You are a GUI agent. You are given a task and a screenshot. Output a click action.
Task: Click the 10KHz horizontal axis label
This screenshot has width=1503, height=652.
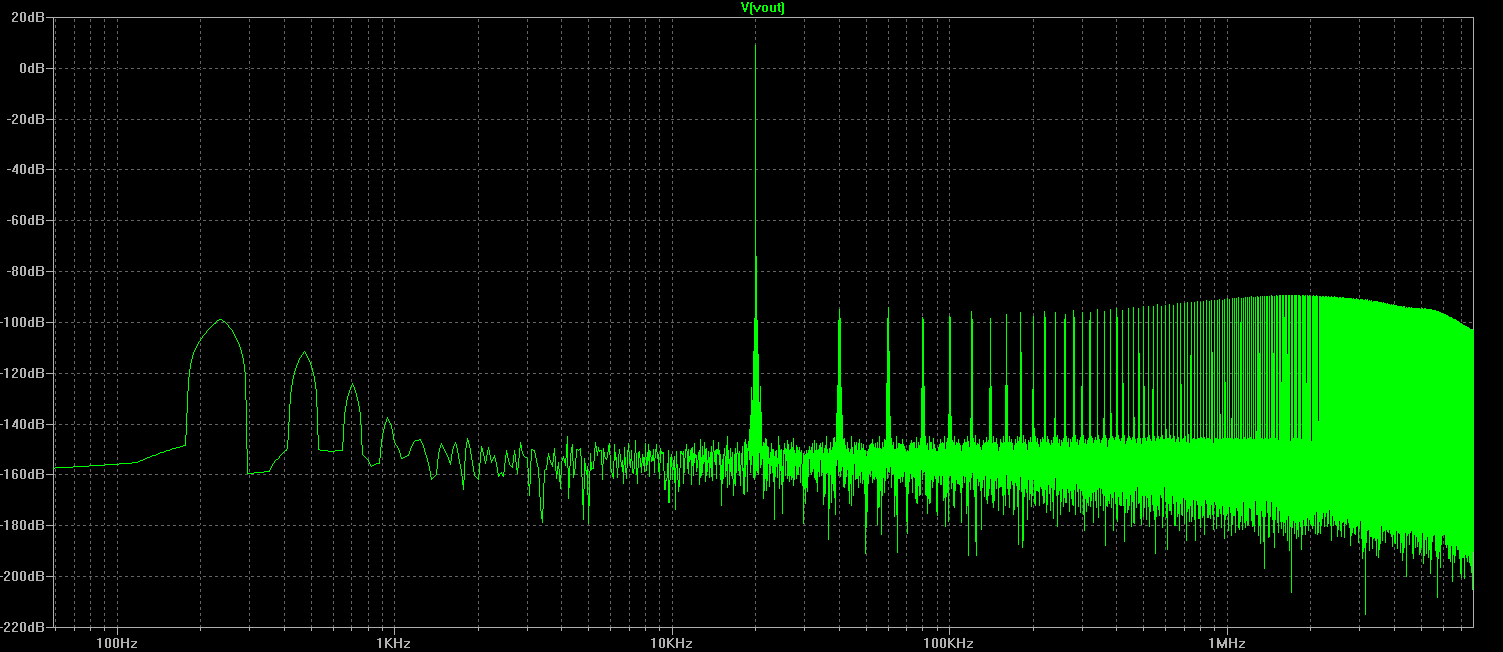(x=671, y=641)
